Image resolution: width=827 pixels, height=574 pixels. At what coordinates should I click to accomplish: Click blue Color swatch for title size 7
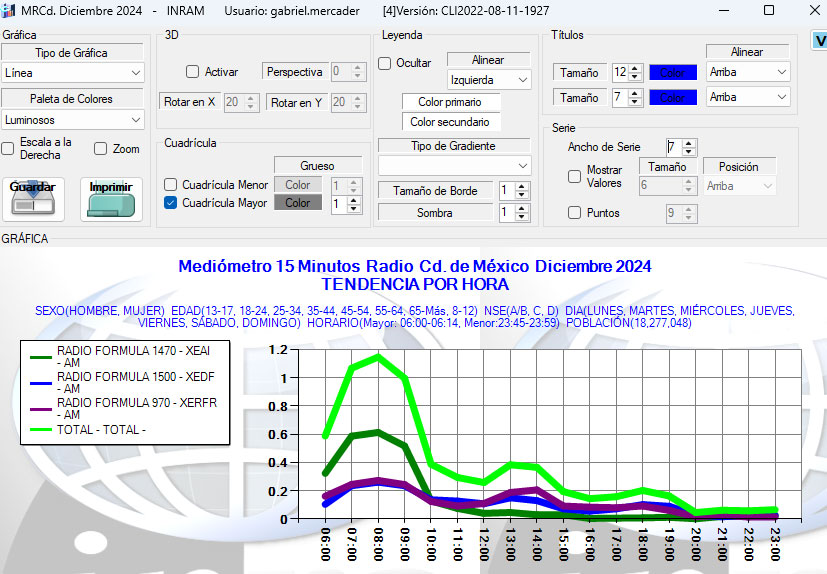[672, 98]
